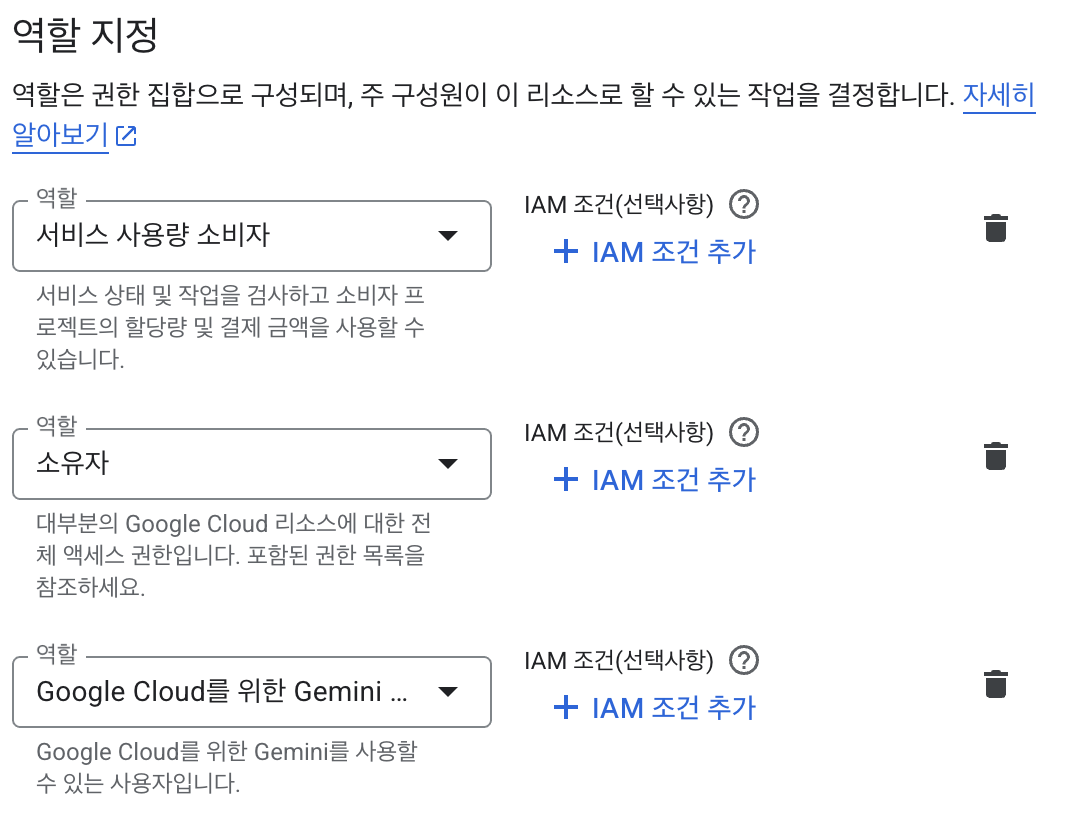Click help icon beside 소유자's IAM condition

[x=743, y=432]
